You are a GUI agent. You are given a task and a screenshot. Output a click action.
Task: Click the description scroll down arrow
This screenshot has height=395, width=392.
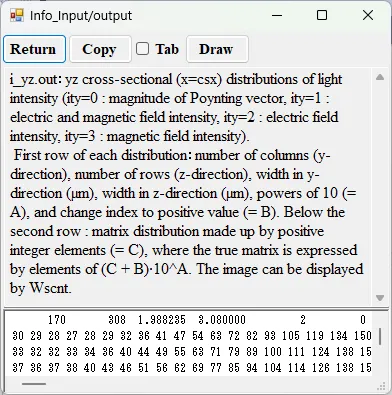coord(380,297)
